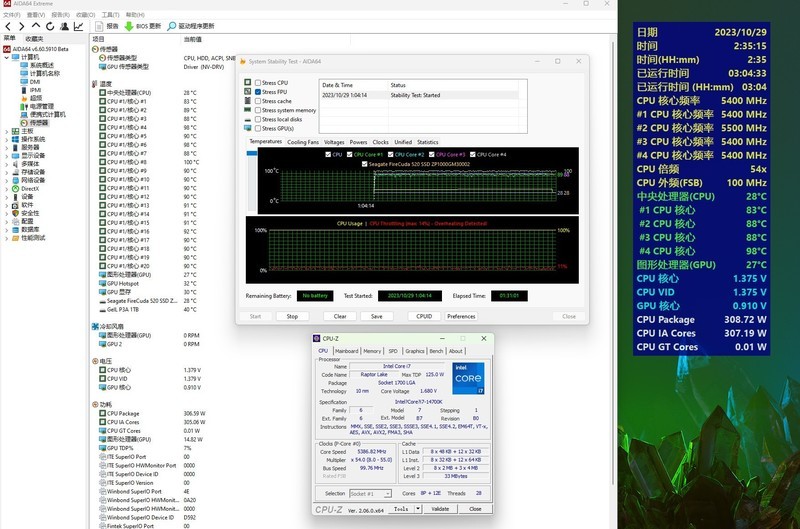This screenshot has height=529, width=800.
Task: Click the 安全性 shield icon in the tree
Action: point(15,213)
